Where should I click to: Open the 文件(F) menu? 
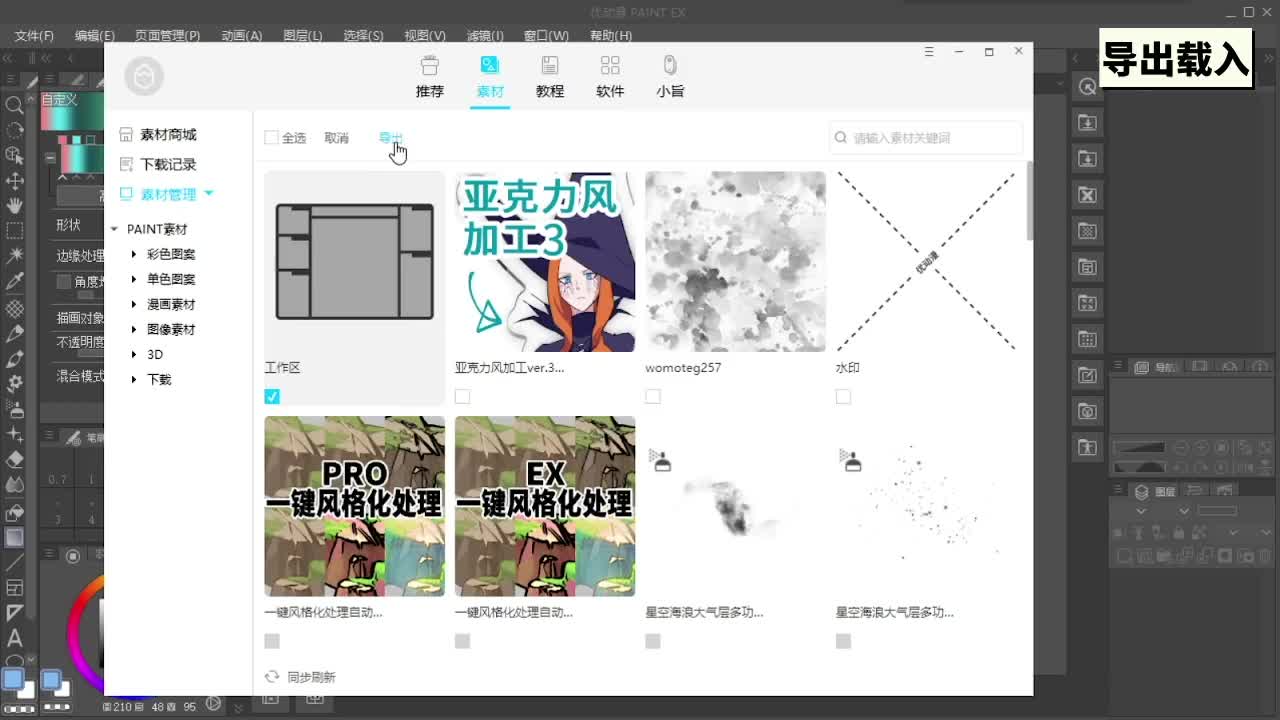click(x=34, y=35)
